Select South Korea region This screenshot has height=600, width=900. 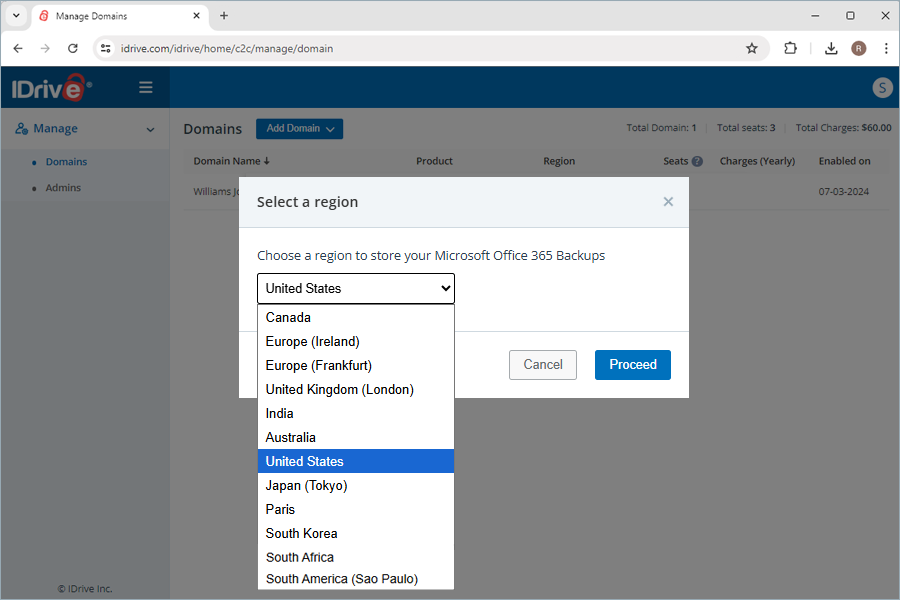[x=356, y=533]
